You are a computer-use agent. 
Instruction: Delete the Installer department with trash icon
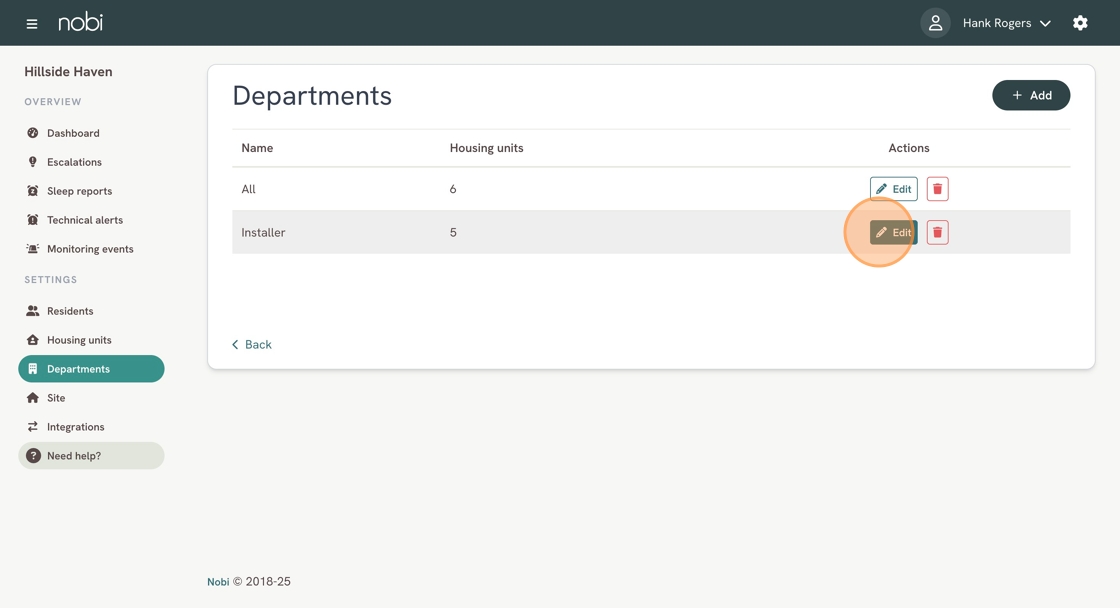pyautogui.click(x=937, y=232)
